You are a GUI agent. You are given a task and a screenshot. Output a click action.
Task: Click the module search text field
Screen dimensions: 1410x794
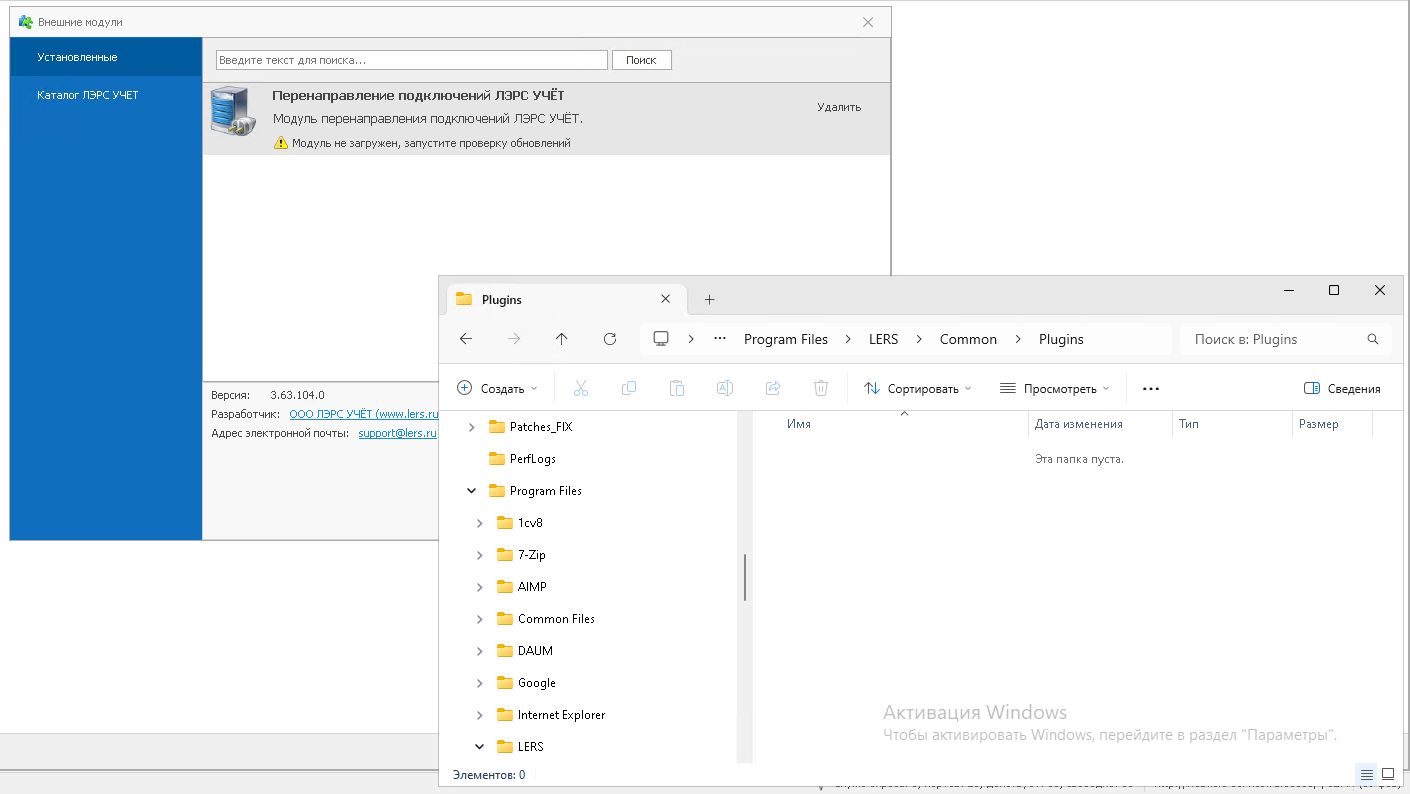(x=411, y=60)
